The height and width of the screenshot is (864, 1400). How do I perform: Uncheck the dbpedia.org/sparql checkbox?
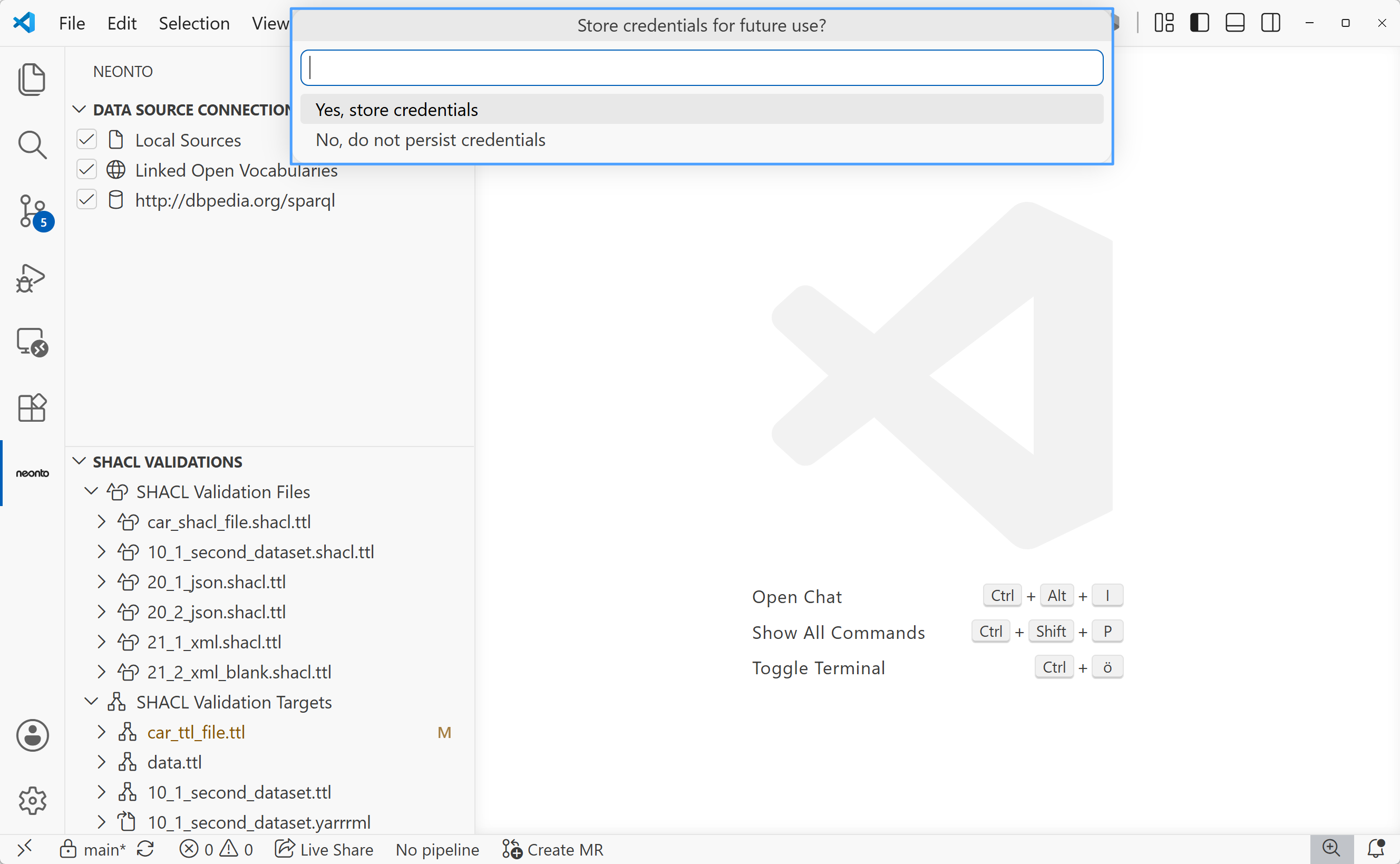tap(87, 199)
